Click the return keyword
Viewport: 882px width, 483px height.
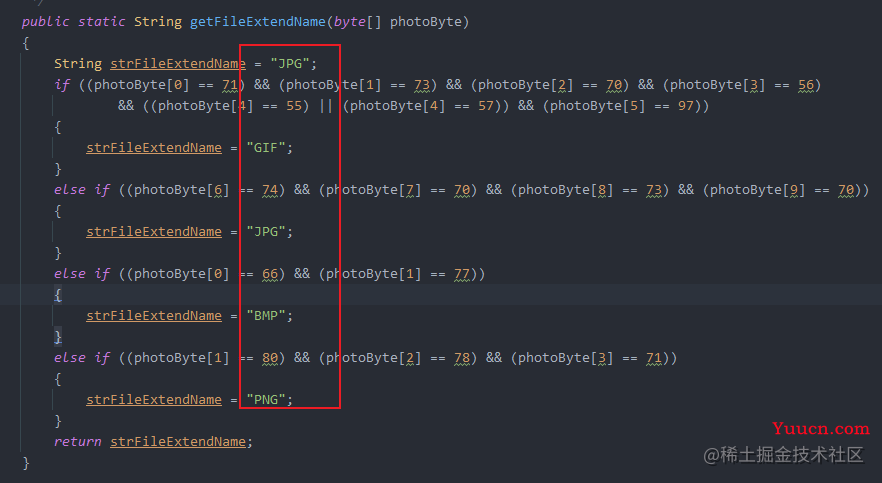[x=78, y=441]
